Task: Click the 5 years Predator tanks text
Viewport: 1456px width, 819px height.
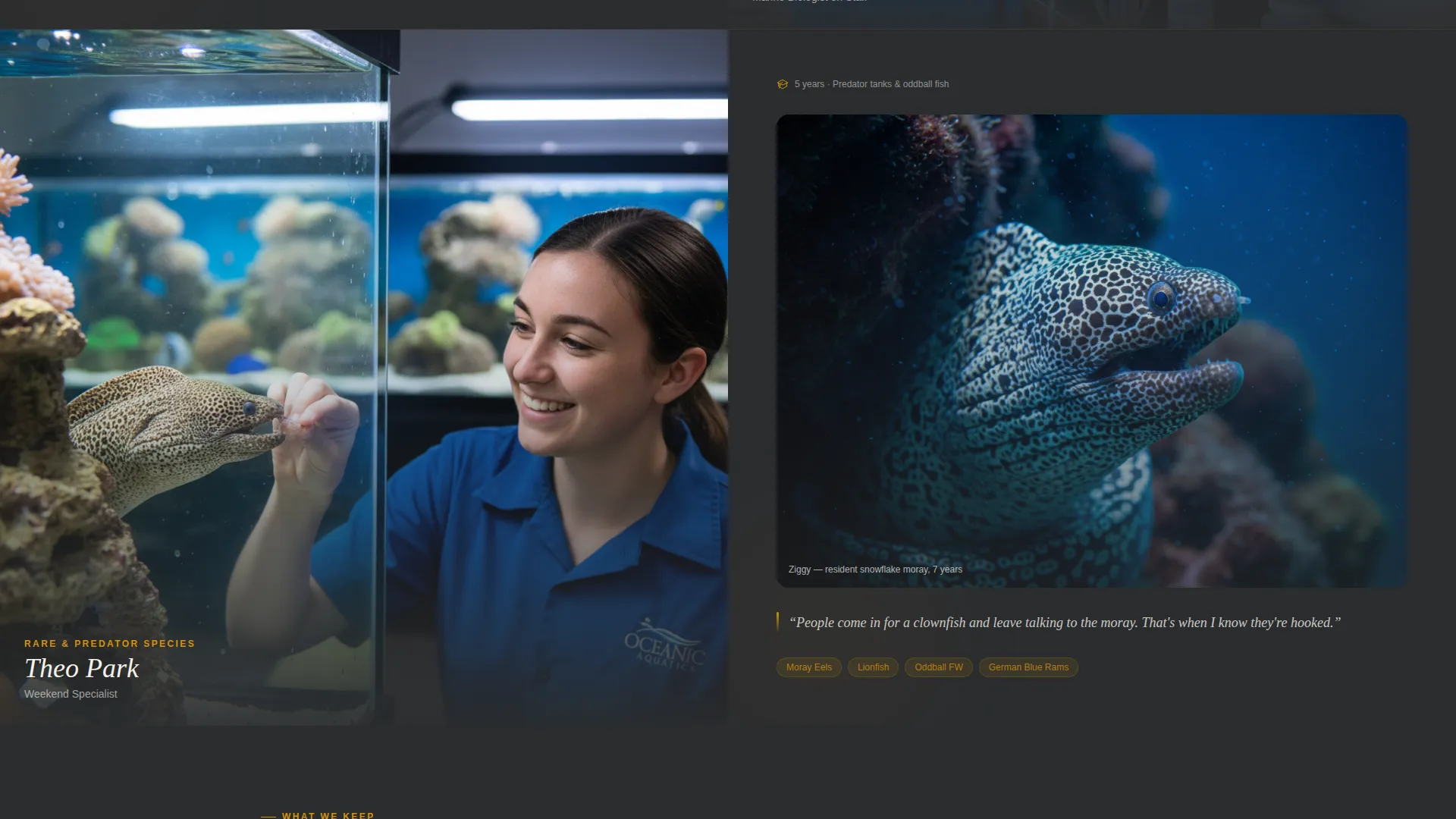Action: tap(871, 84)
